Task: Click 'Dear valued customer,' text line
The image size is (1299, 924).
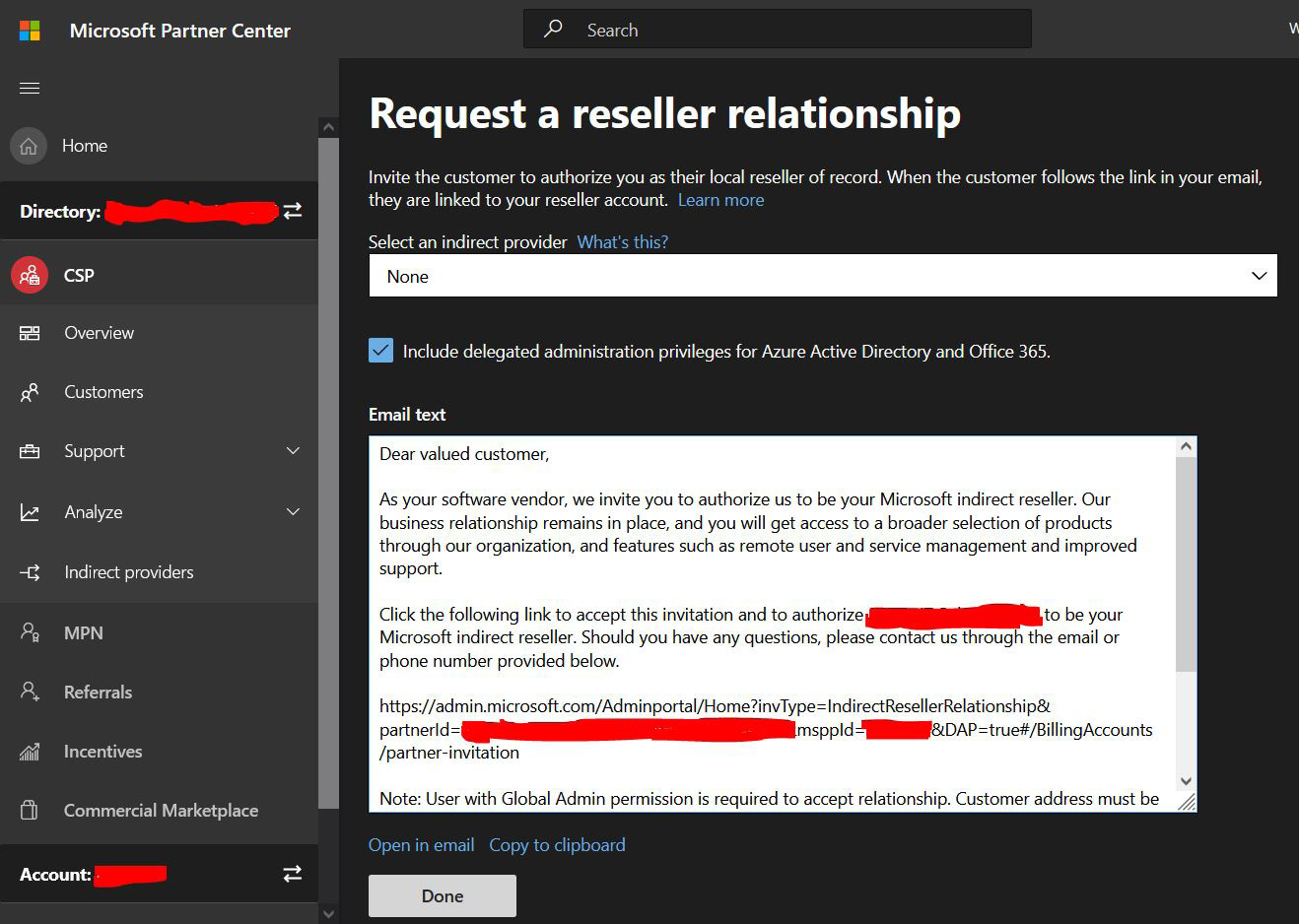Action: point(464,454)
